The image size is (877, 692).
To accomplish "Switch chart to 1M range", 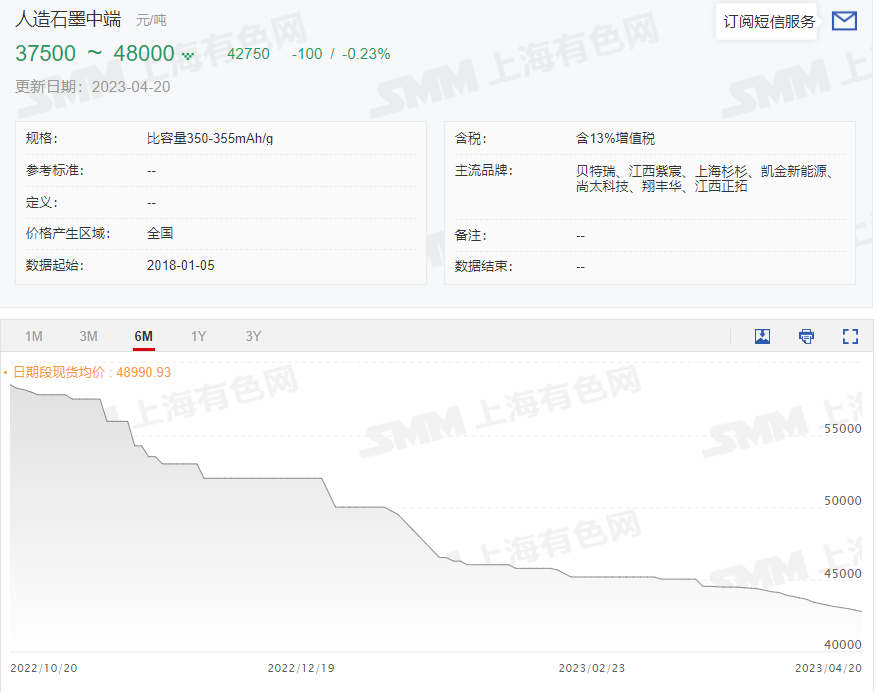I will (34, 336).
